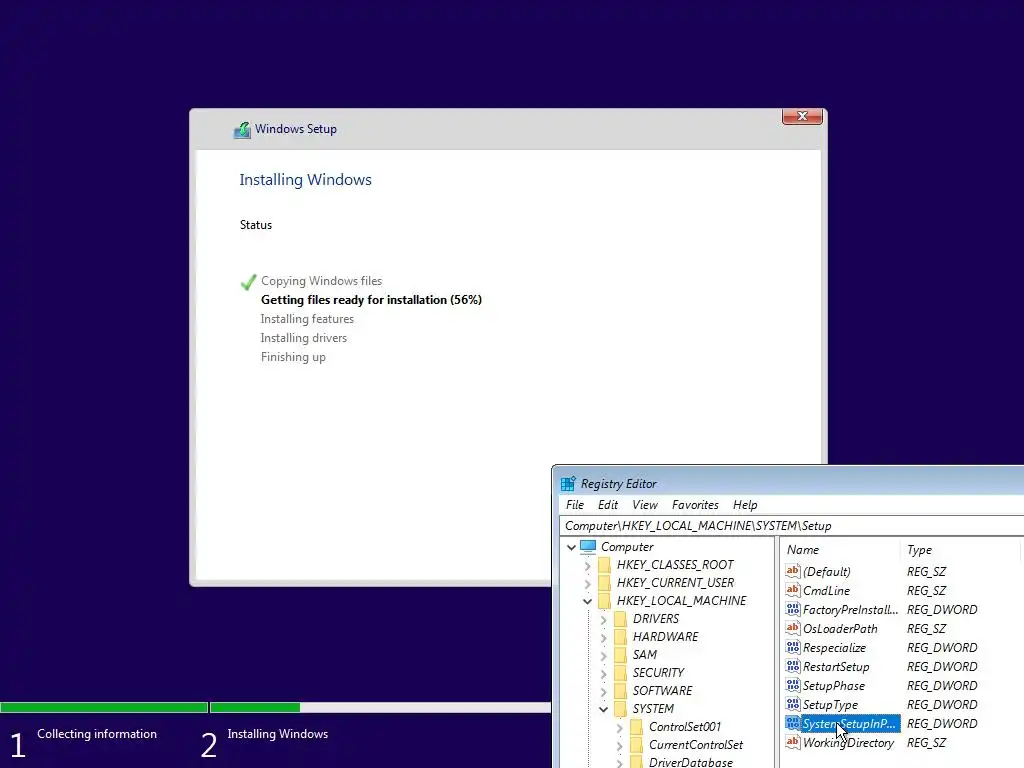Expand the HKEY_CURRENT_USER node
This screenshot has width=1024, height=768.
pyautogui.click(x=587, y=583)
